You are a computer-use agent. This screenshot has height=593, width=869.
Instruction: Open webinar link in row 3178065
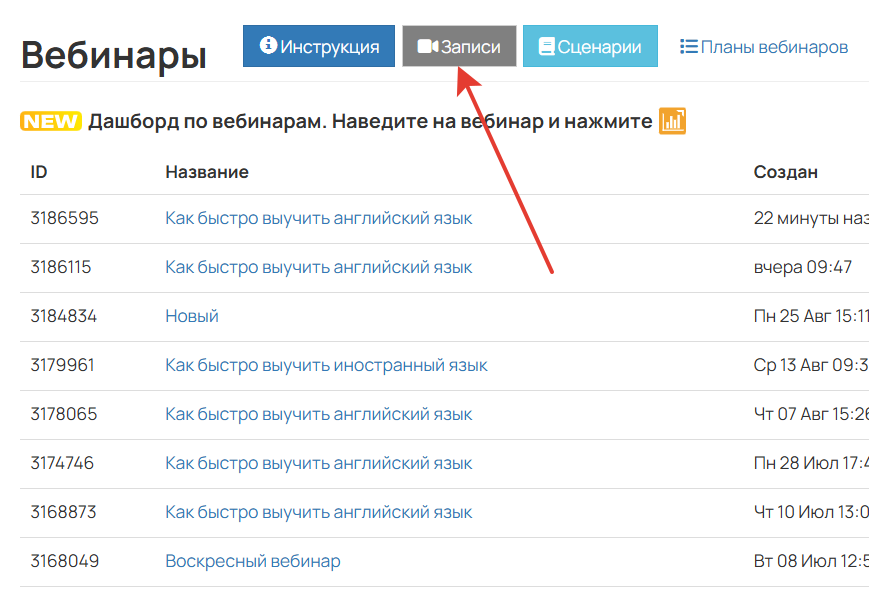click(x=318, y=414)
